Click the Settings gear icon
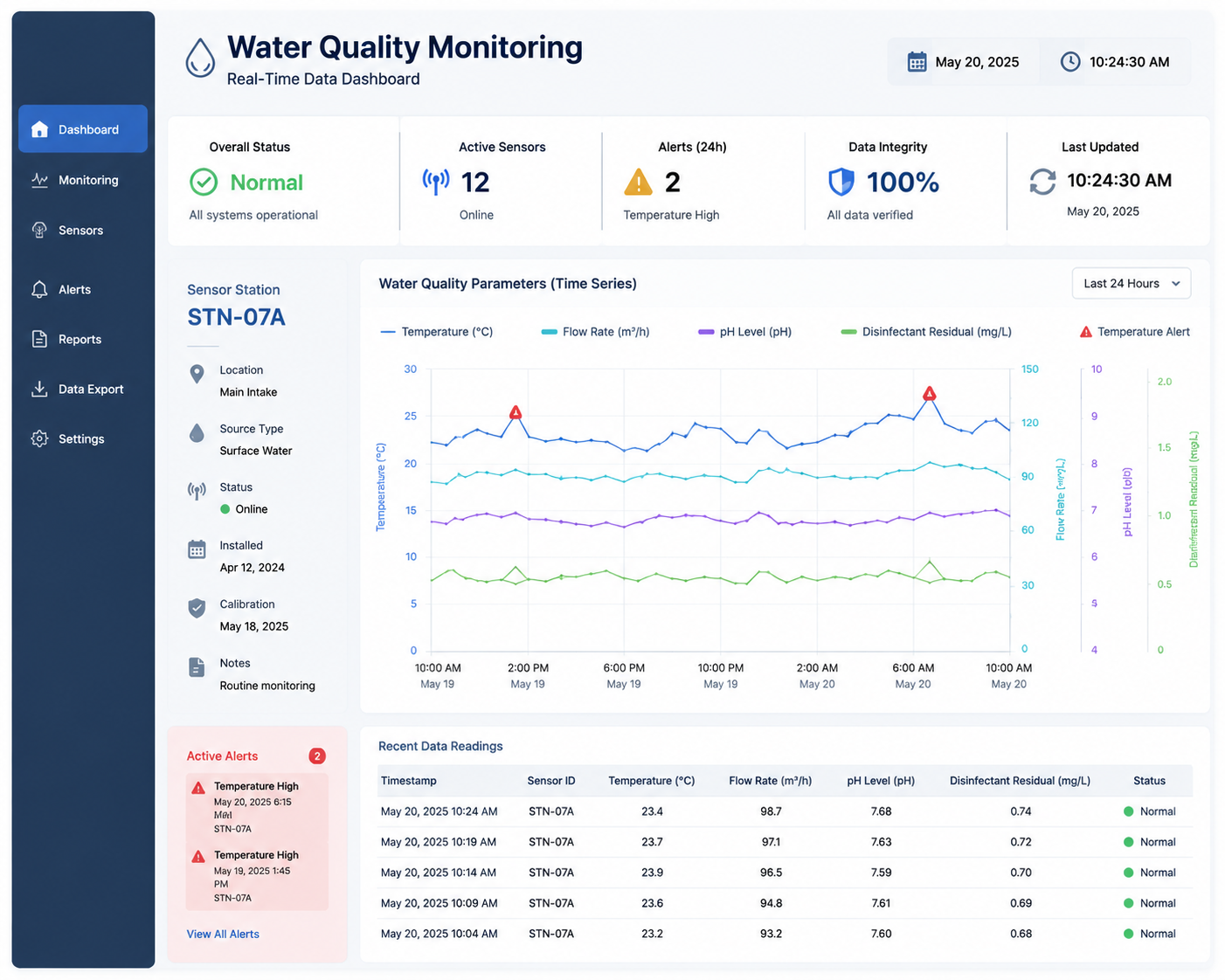Image resolution: width=1225 pixels, height=980 pixels. [x=39, y=438]
